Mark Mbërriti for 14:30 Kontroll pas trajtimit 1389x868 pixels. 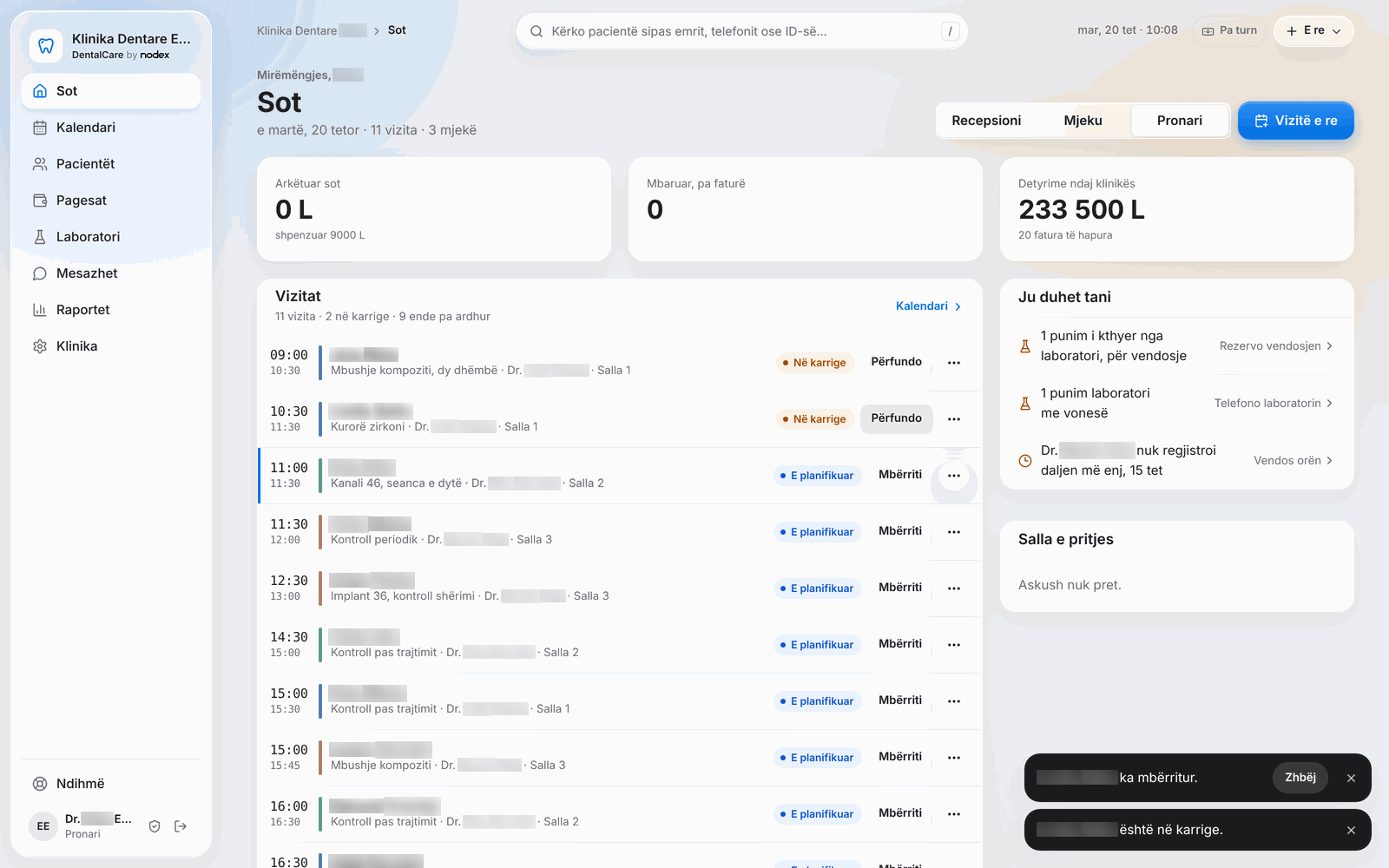900,644
